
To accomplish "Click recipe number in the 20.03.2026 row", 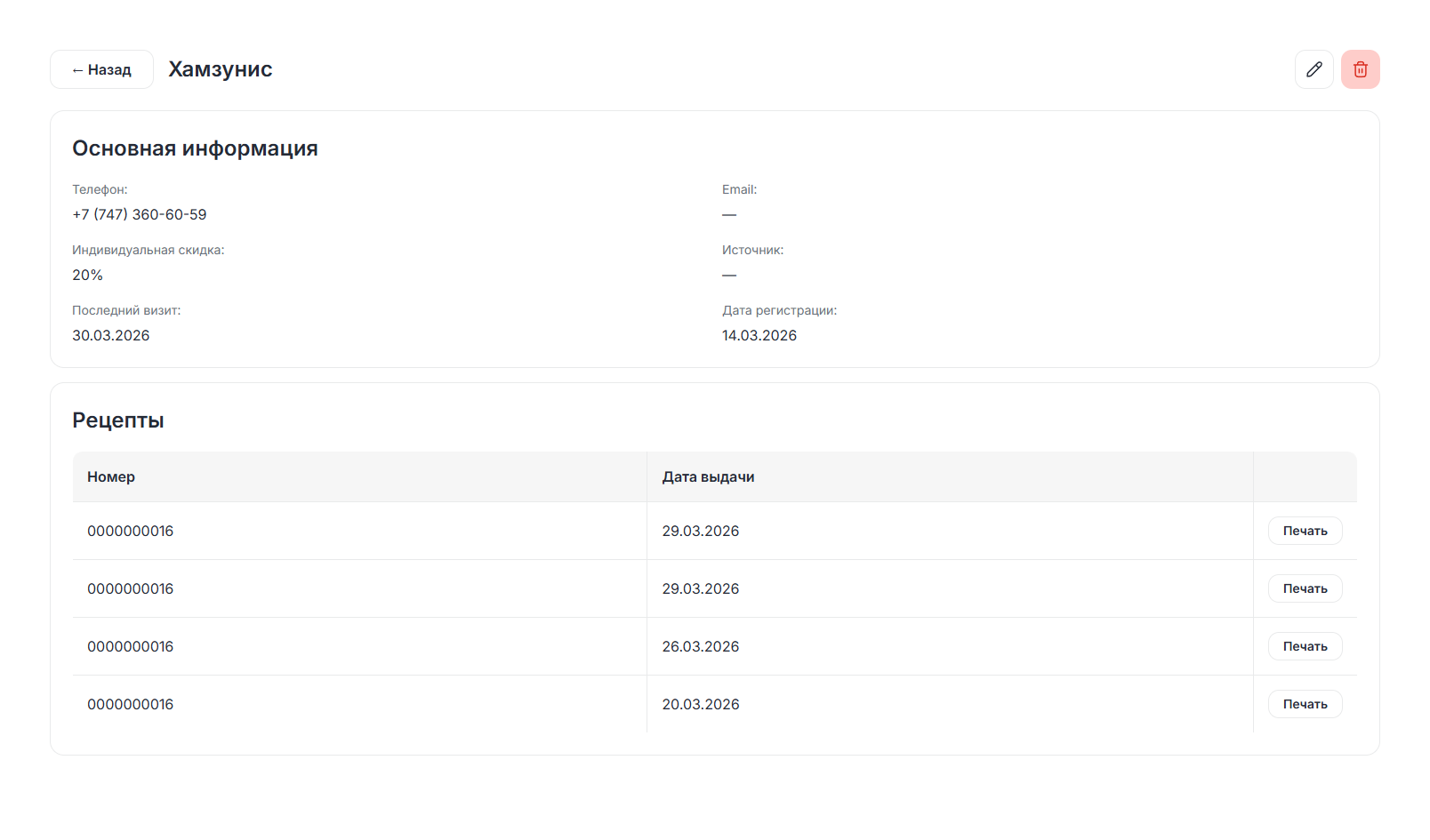I will coord(131,704).
